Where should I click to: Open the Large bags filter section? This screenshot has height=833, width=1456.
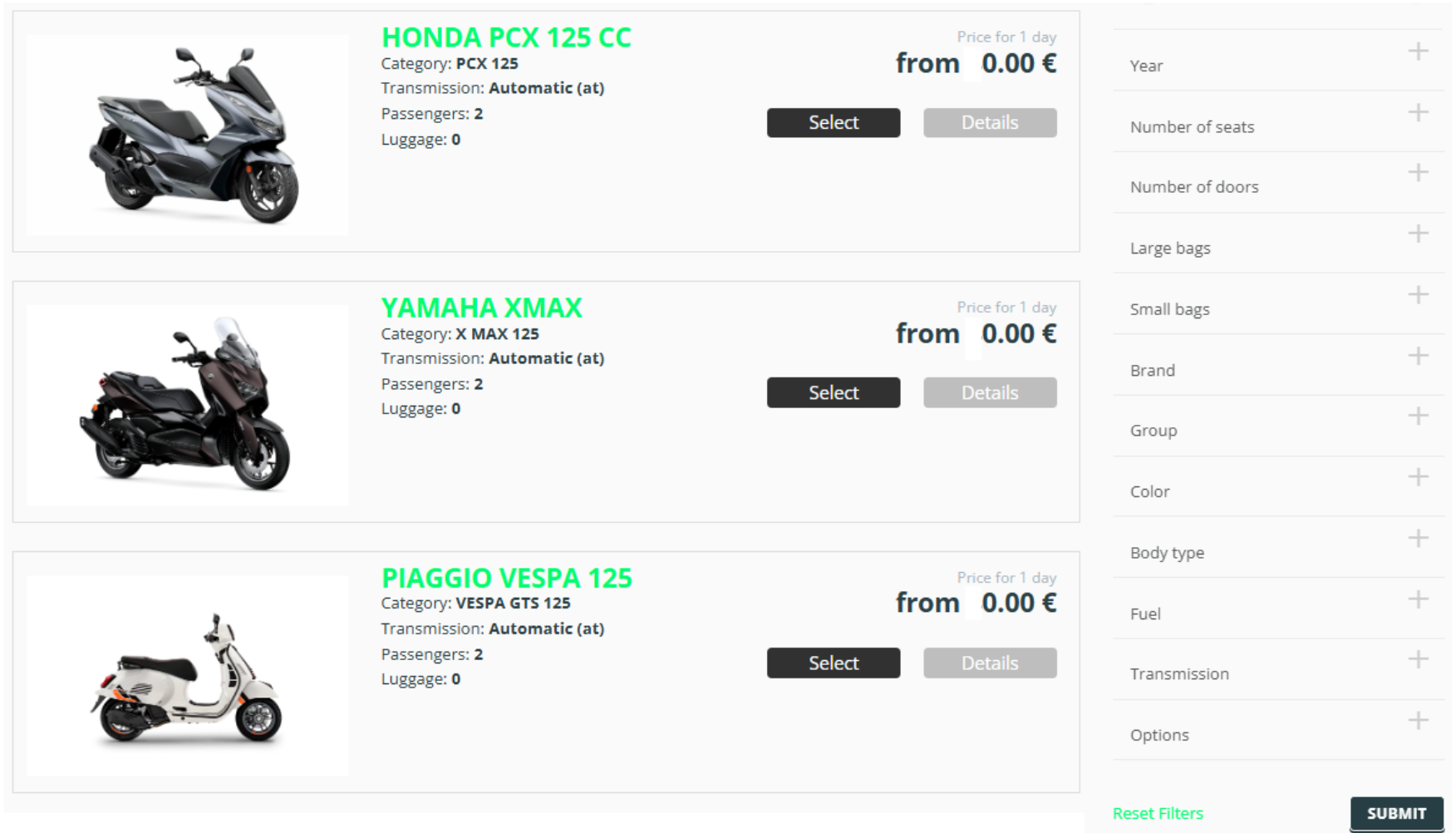coord(1418,234)
